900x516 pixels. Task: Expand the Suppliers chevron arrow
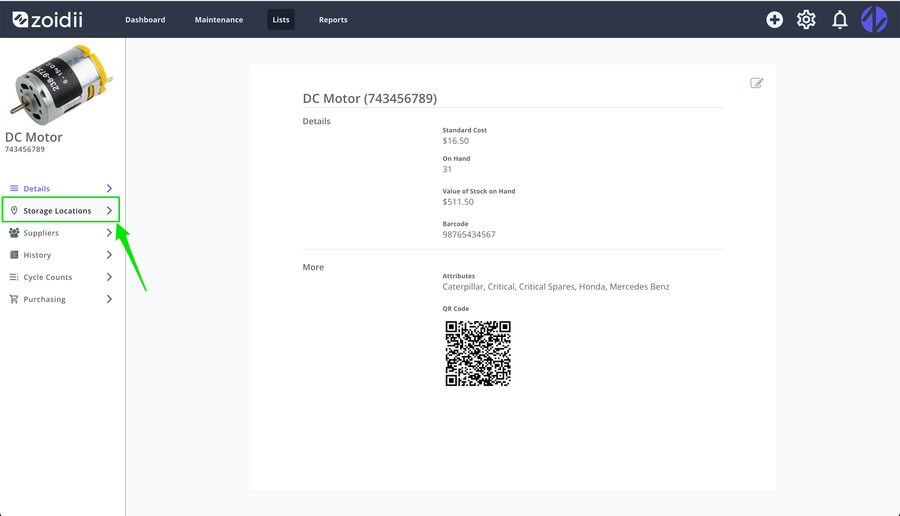109,232
